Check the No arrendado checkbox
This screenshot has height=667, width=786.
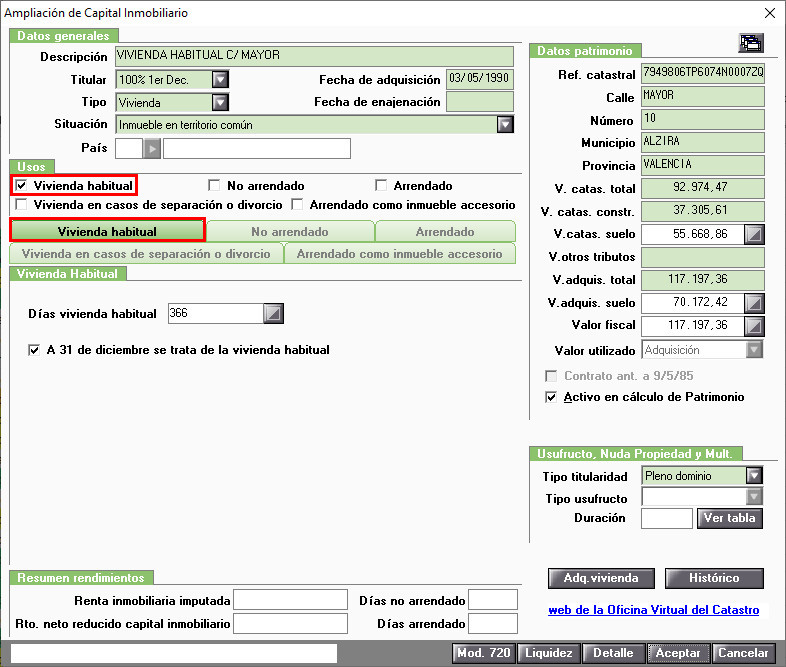coord(214,186)
